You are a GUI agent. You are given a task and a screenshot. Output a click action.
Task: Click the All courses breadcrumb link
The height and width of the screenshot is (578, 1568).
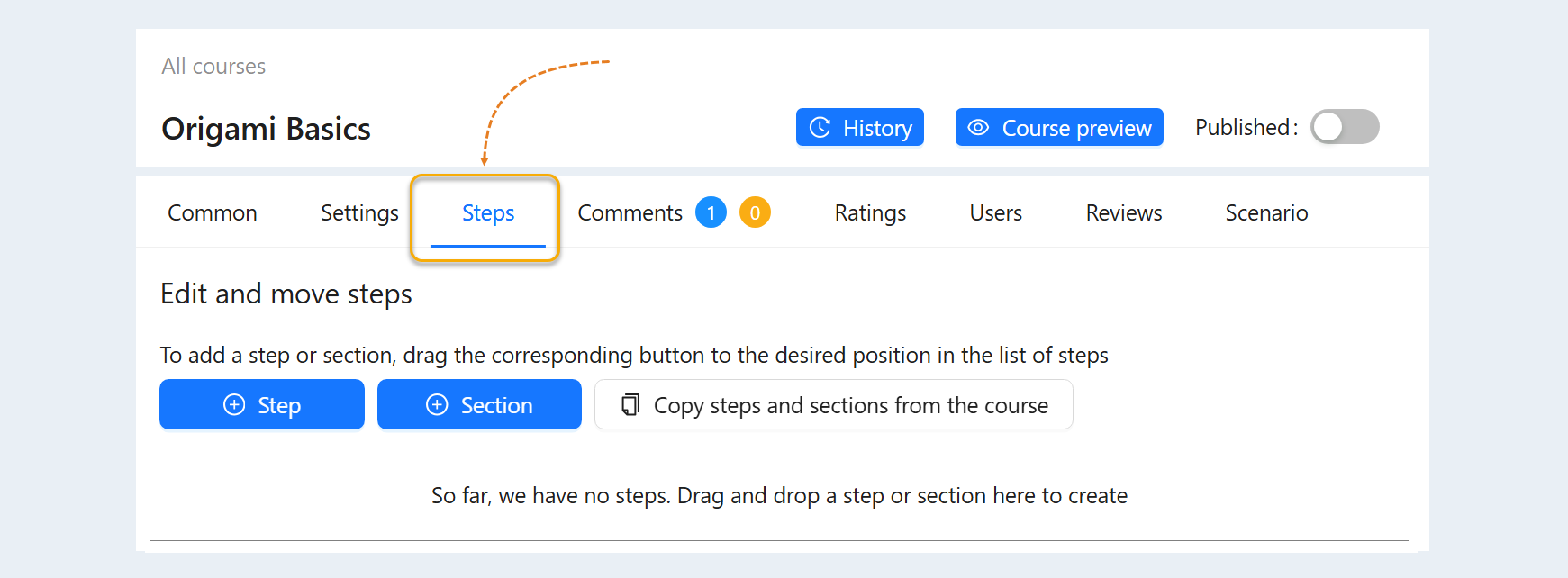tap(213, 67)
